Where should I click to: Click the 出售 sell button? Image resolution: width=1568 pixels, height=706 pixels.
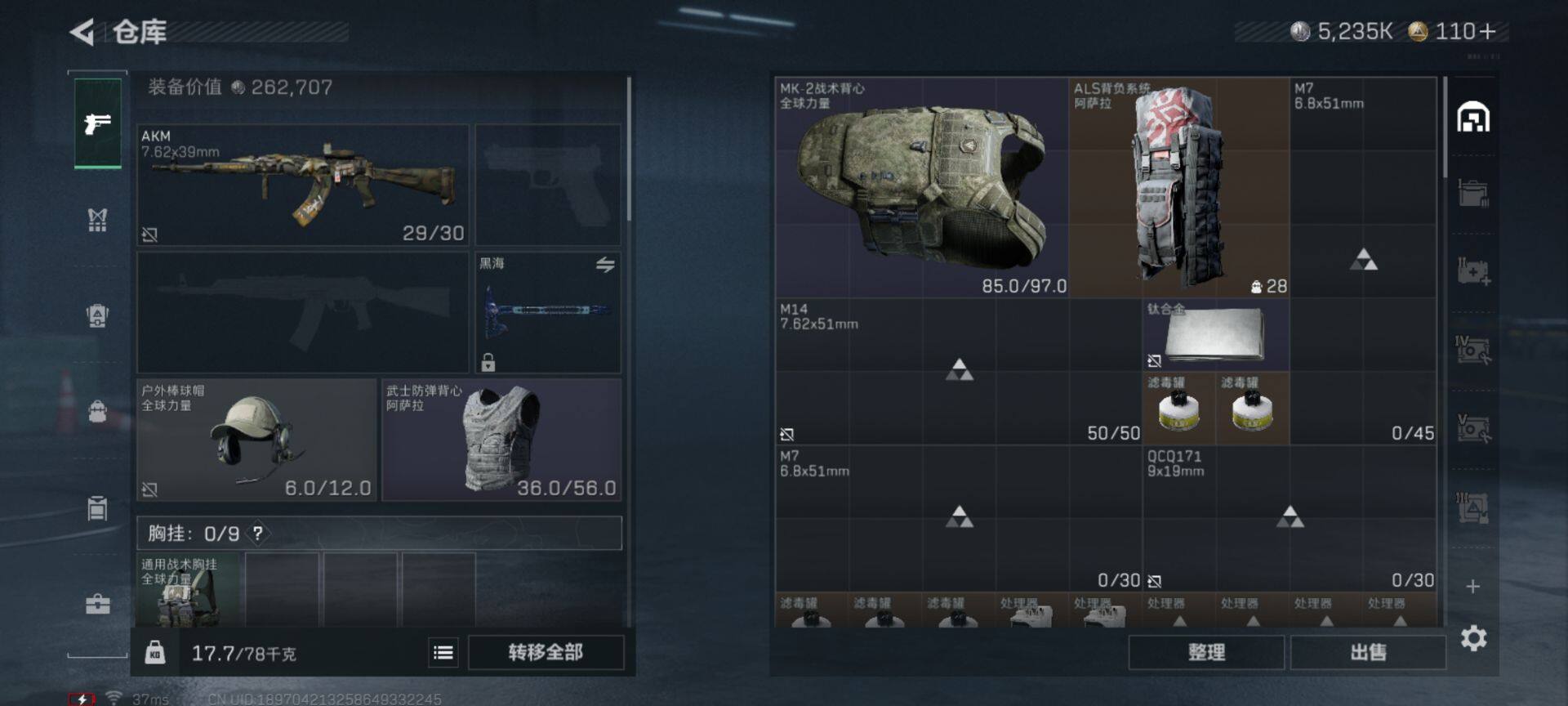tap(1368, 652)
